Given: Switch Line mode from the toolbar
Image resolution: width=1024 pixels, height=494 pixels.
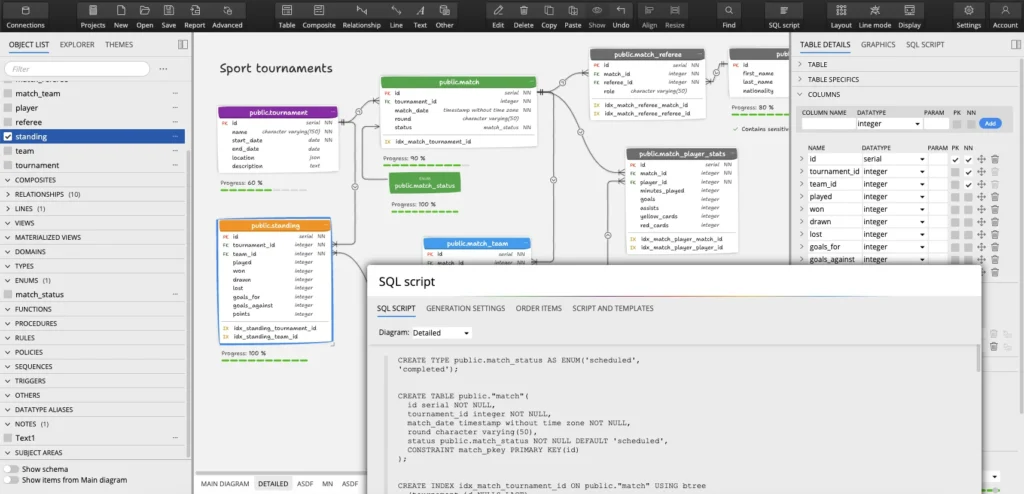Looking at the screenshot, I should 875,16.
